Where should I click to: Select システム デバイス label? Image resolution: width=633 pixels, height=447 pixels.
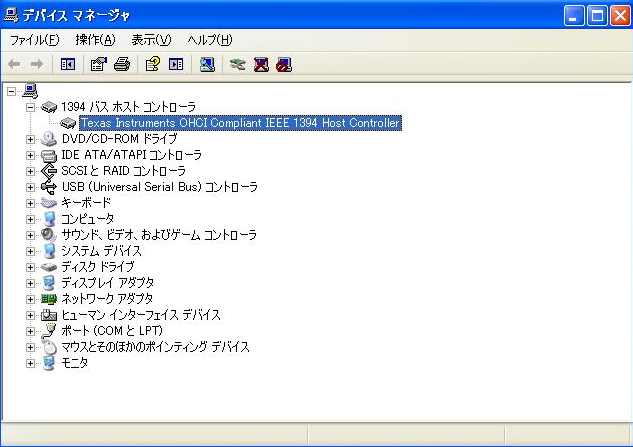coord(101,251)
